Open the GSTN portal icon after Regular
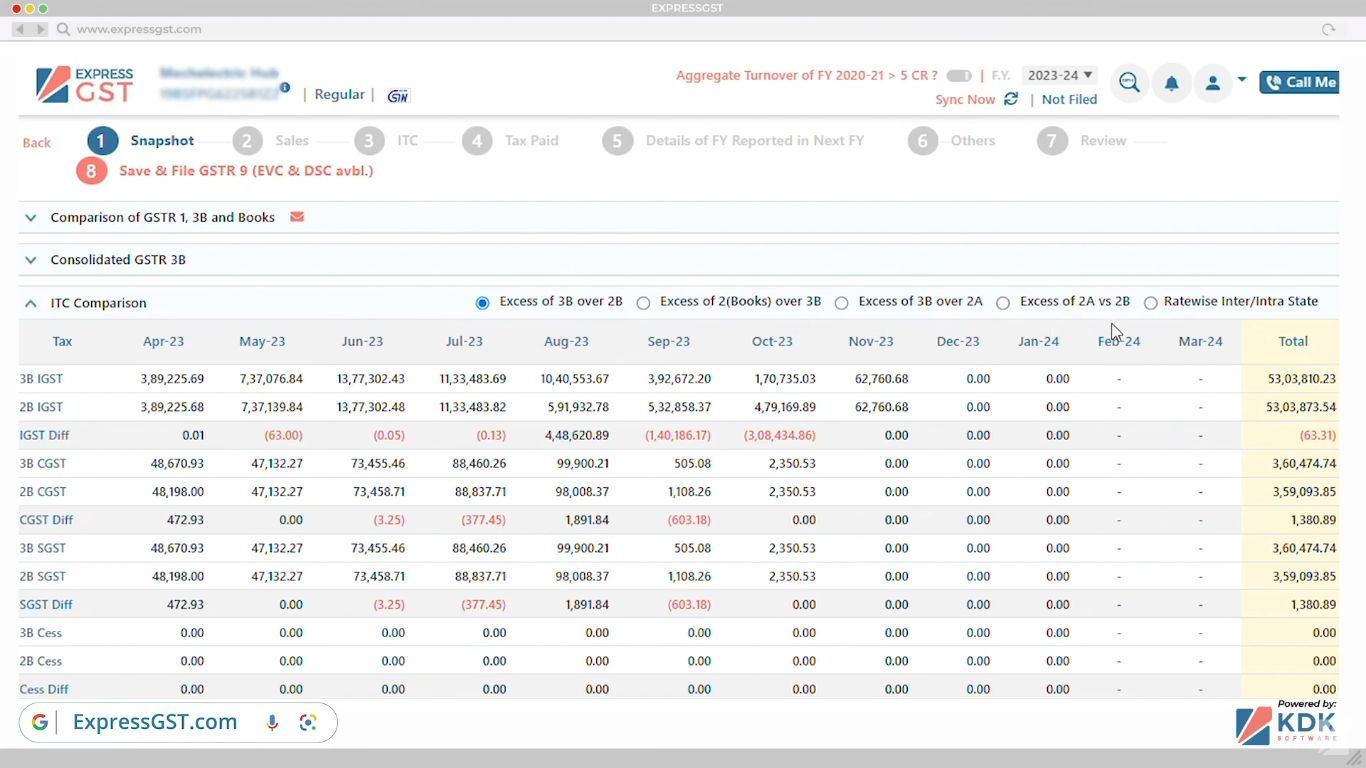This screenshot has height=768, width=1366. (x=397, y=95)
